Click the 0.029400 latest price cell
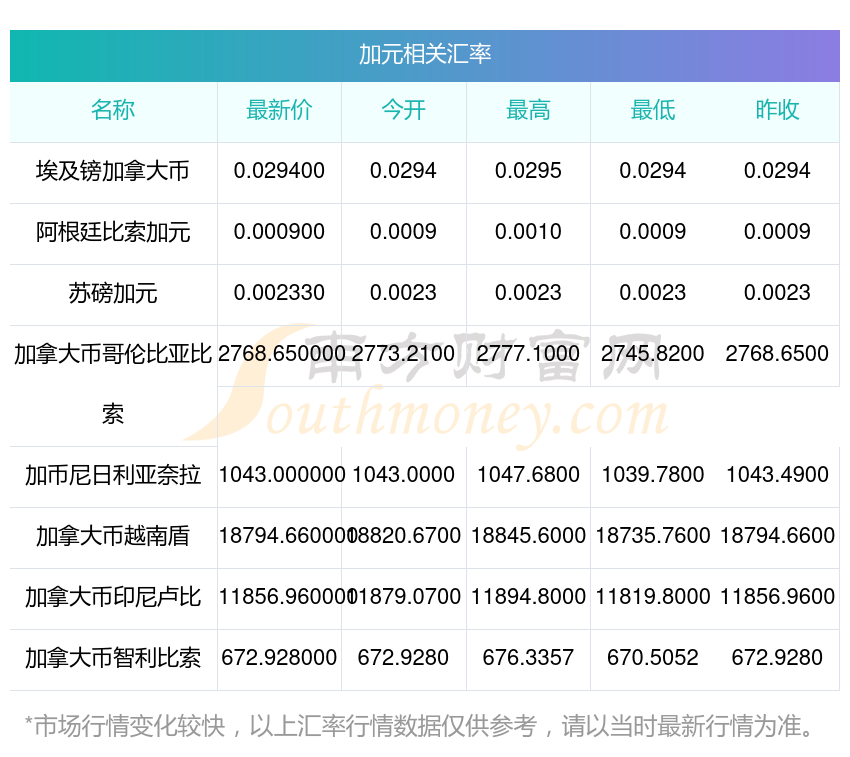This screenshot has width=850, height=757. coord(279,171)
